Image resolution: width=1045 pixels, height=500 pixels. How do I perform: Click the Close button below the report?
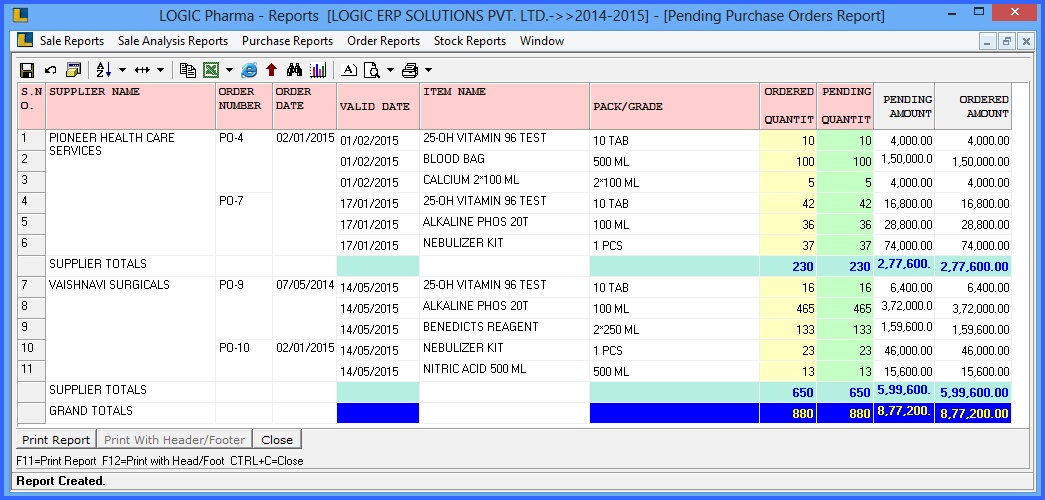pyautogui.click(x=277, y=439)
